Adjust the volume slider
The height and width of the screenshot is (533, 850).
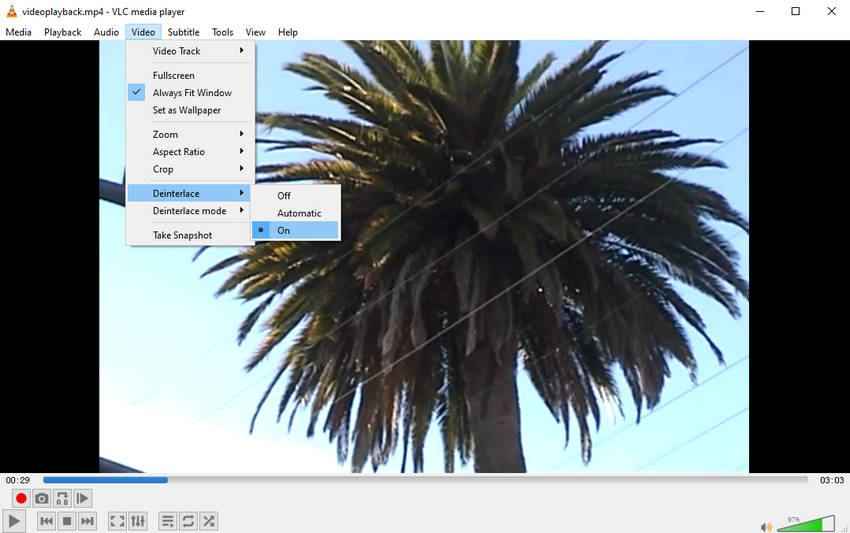(806, 524)
